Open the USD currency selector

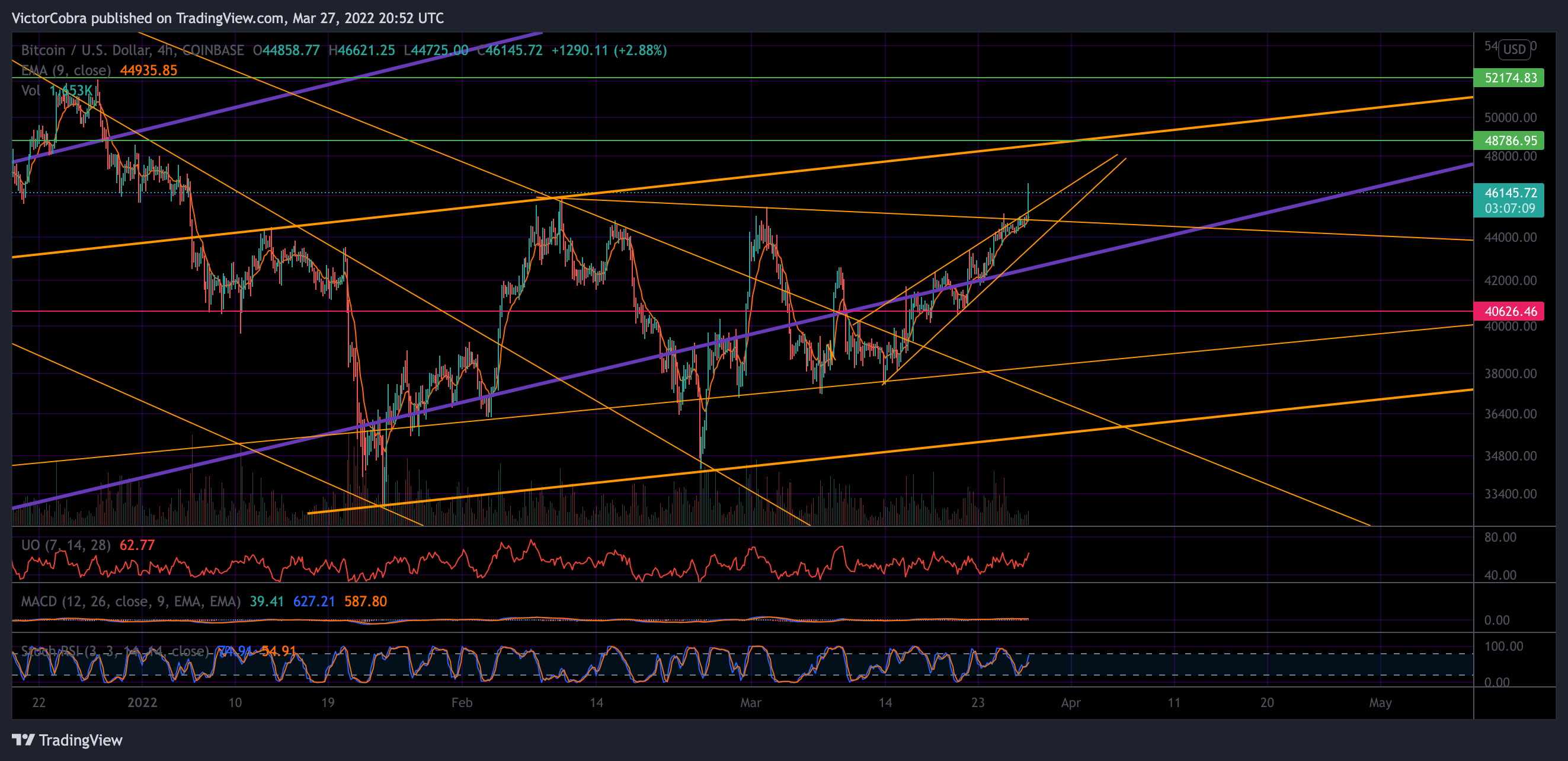1515,49
